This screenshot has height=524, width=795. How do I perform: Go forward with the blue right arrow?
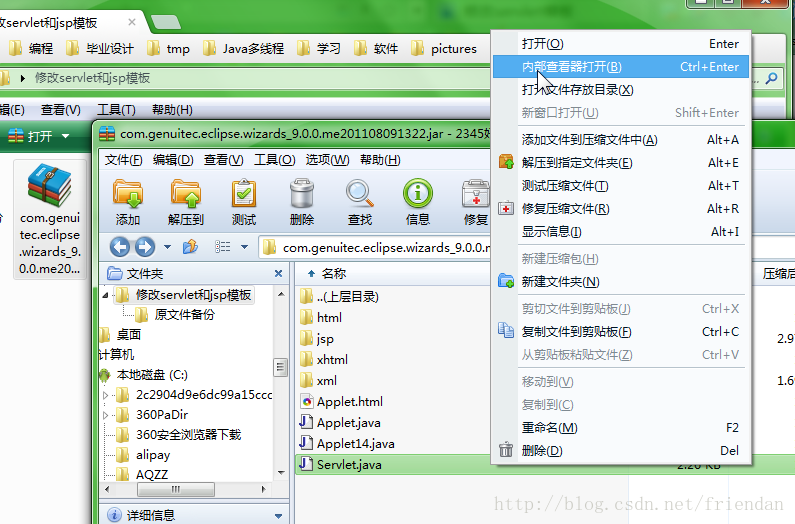[x=144, y=247]
